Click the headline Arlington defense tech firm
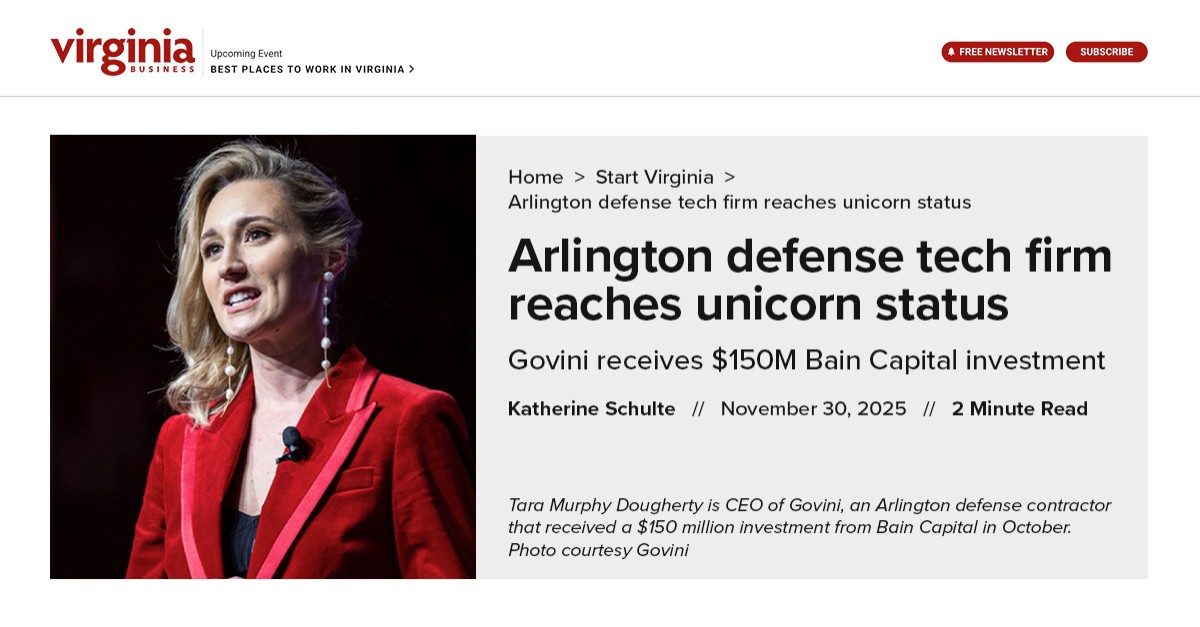This screenshot has width=1200, height=627. tap(810, 280)
